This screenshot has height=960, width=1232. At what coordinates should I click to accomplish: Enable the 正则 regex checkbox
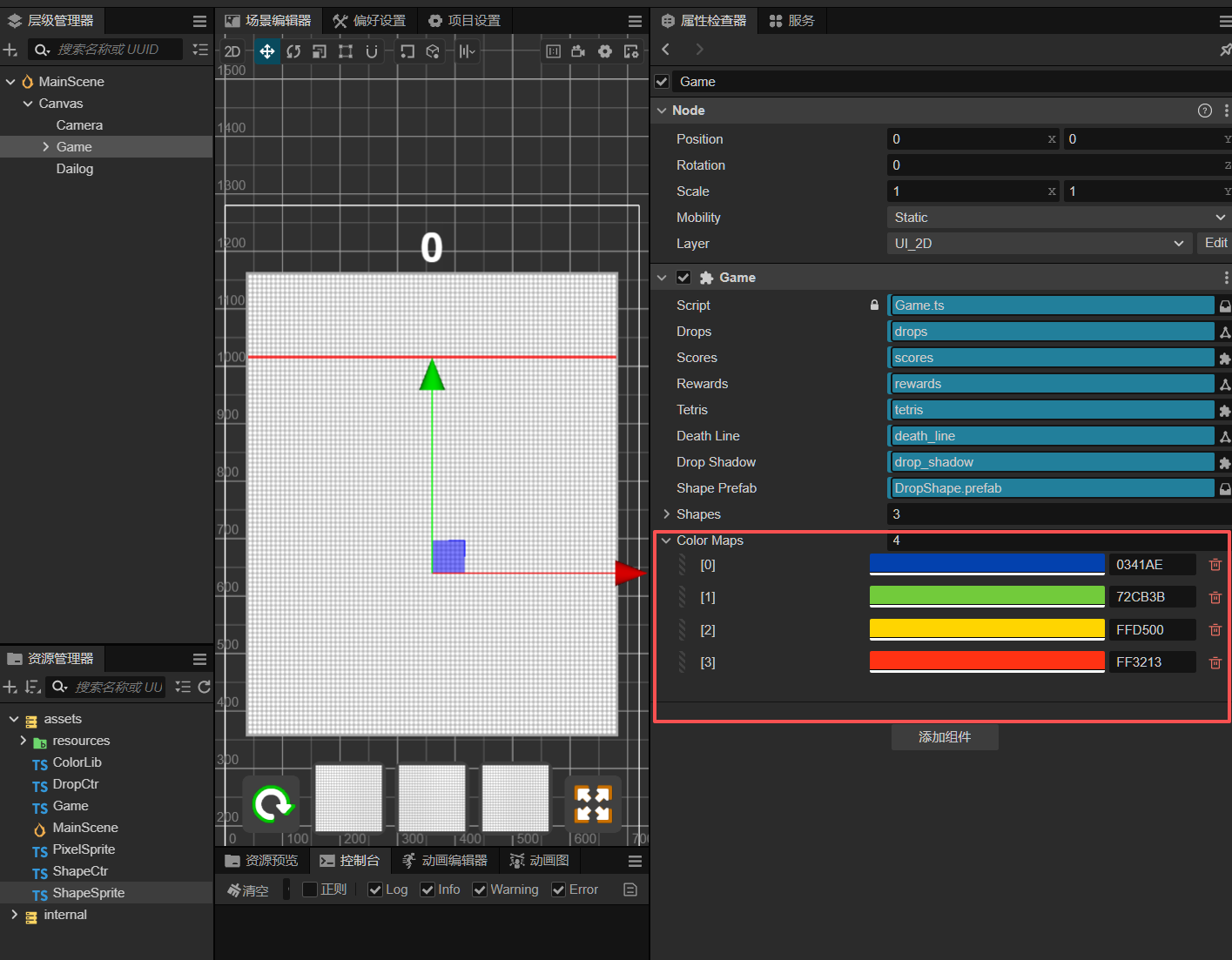[x=310, y=890]
